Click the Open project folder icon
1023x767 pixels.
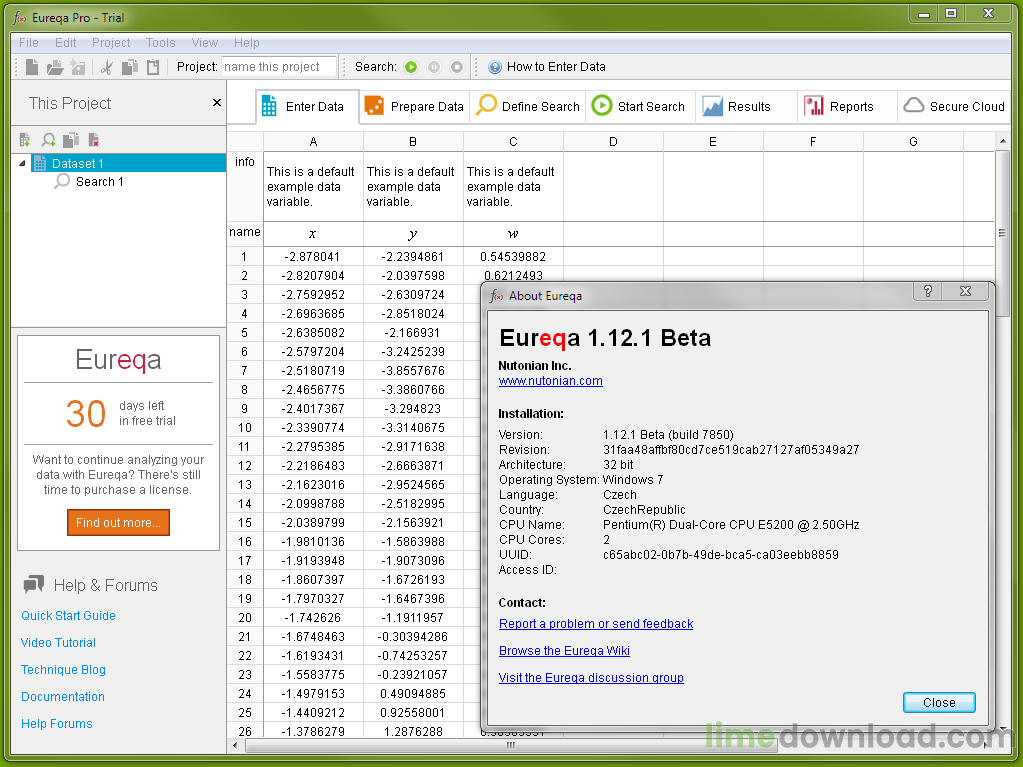55,67
